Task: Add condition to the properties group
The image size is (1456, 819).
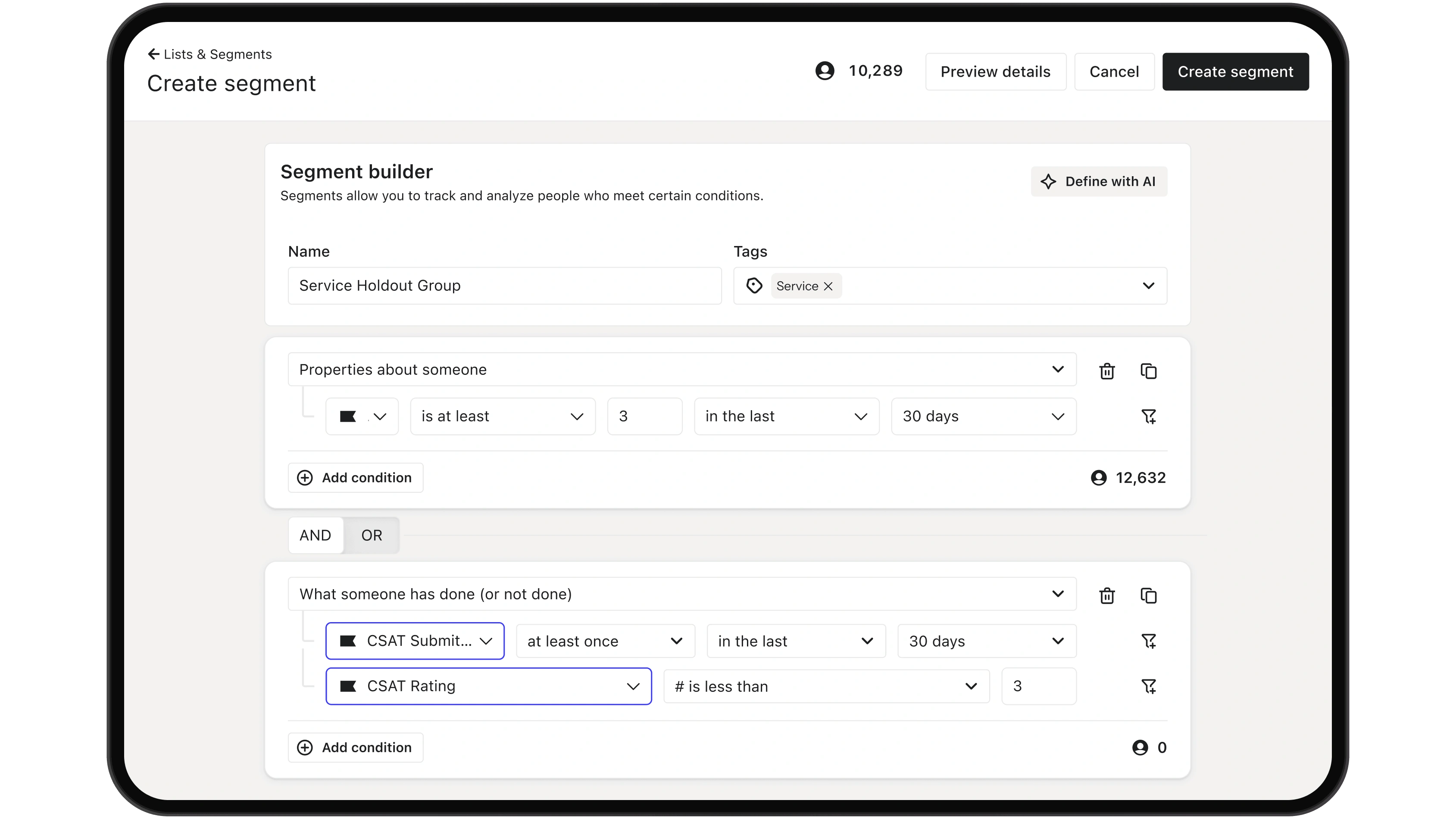Action: (x=355, y=478)
